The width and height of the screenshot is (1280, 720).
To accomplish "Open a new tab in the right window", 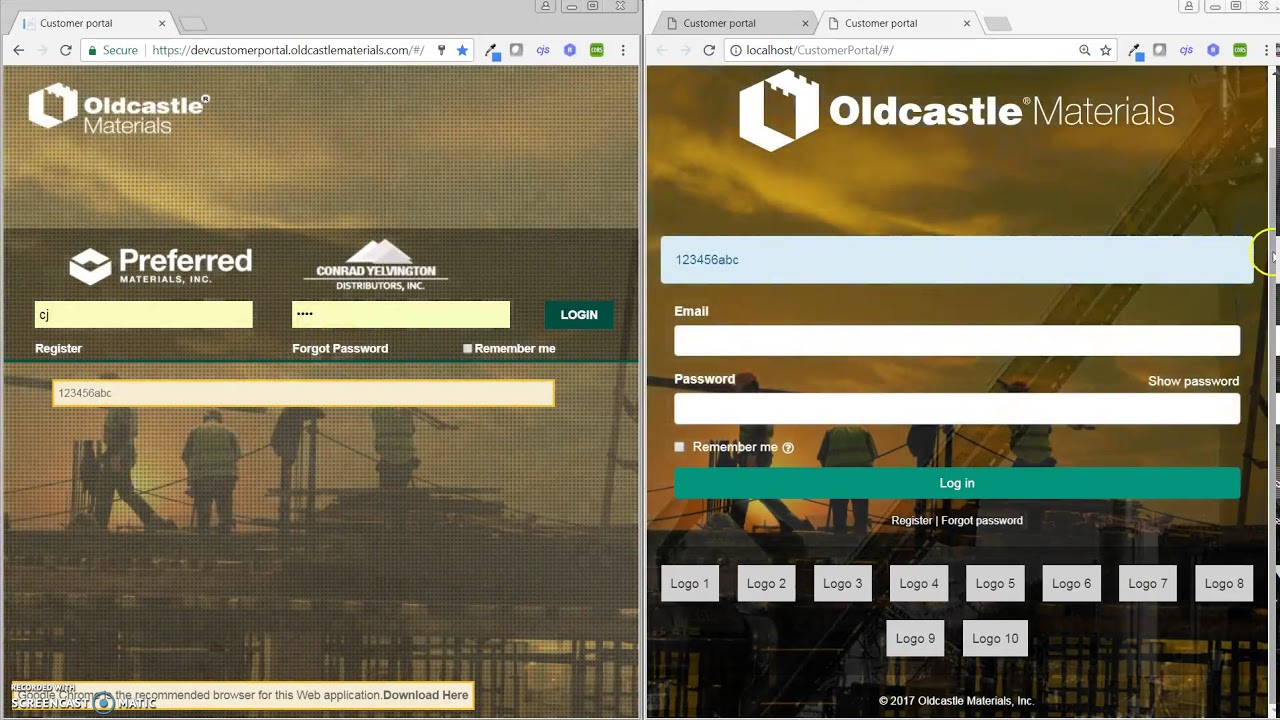I will click(997, 23).
